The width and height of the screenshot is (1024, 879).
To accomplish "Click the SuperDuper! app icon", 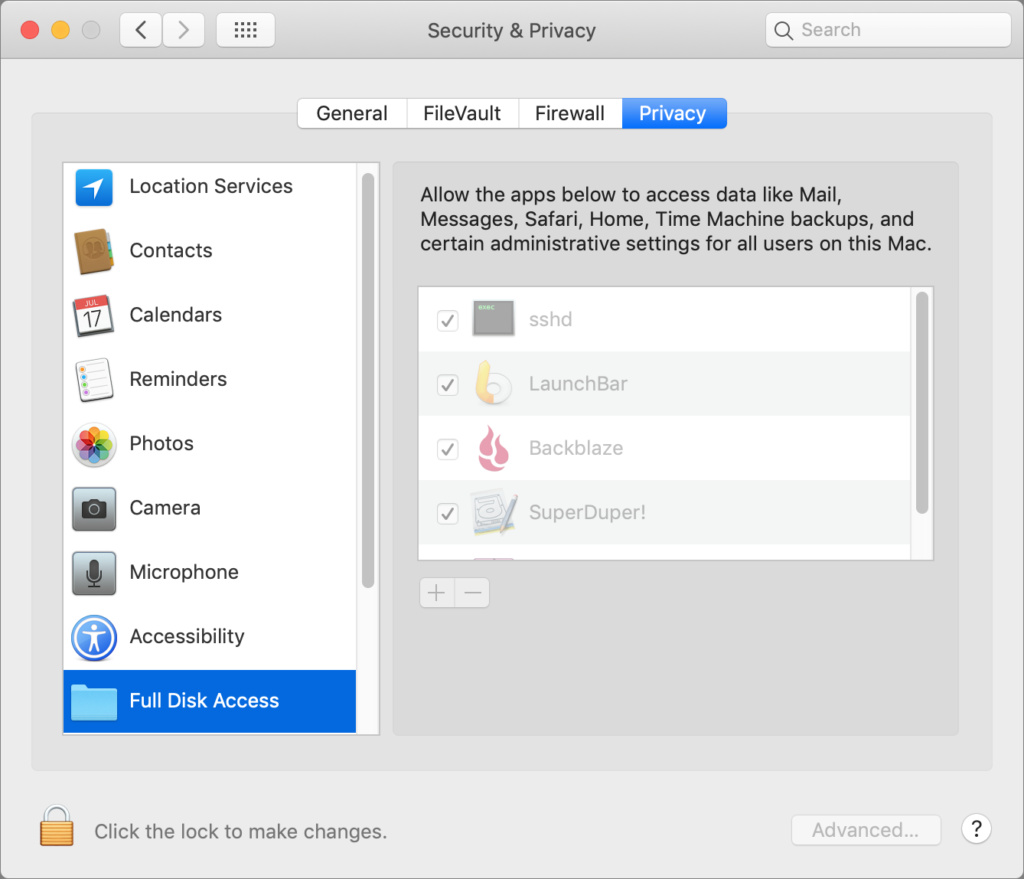I will [x=494, y=513].
